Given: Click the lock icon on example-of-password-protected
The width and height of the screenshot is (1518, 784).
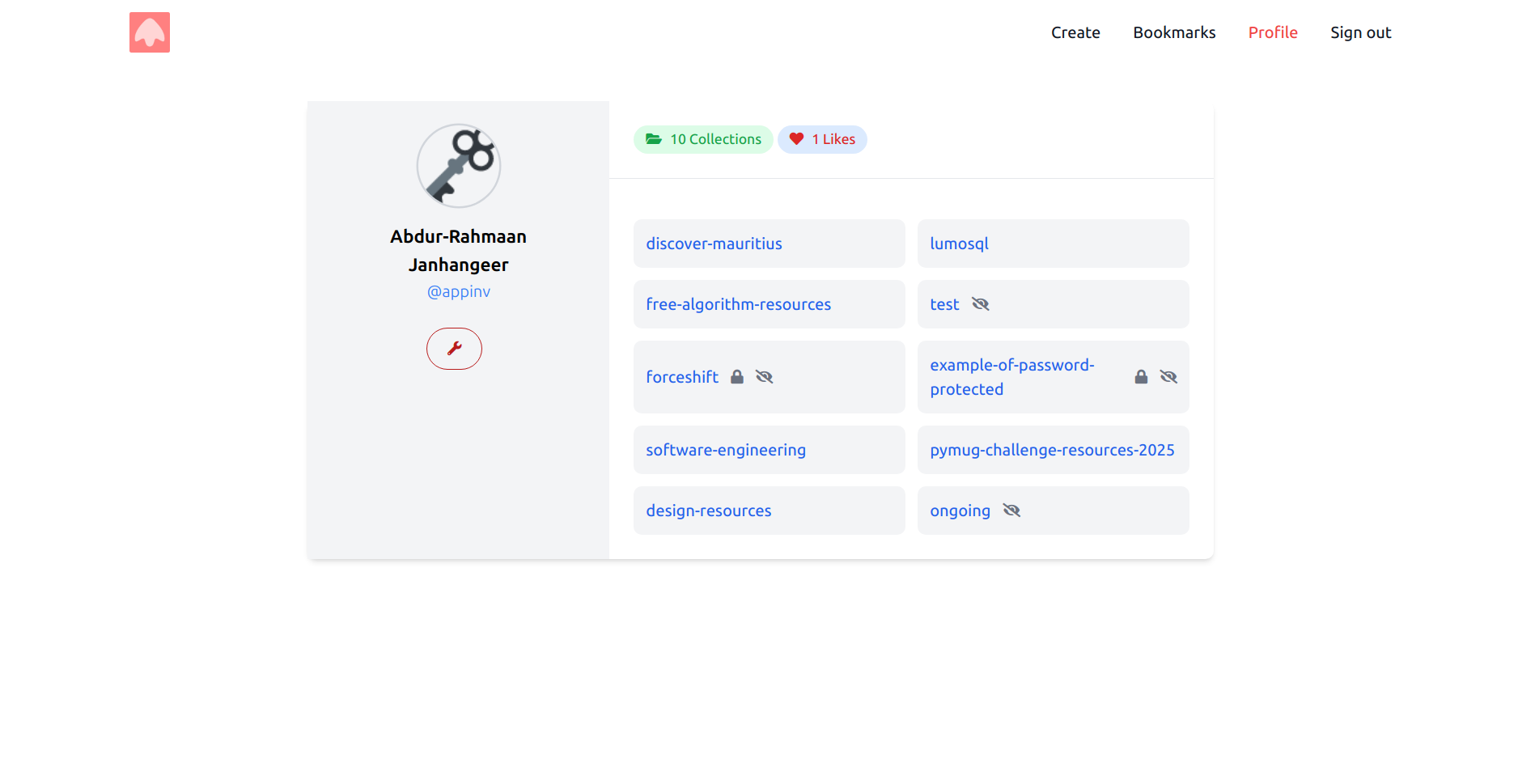Looking at the screenshot, I should pyautogui.click(x=1141, y=377).
